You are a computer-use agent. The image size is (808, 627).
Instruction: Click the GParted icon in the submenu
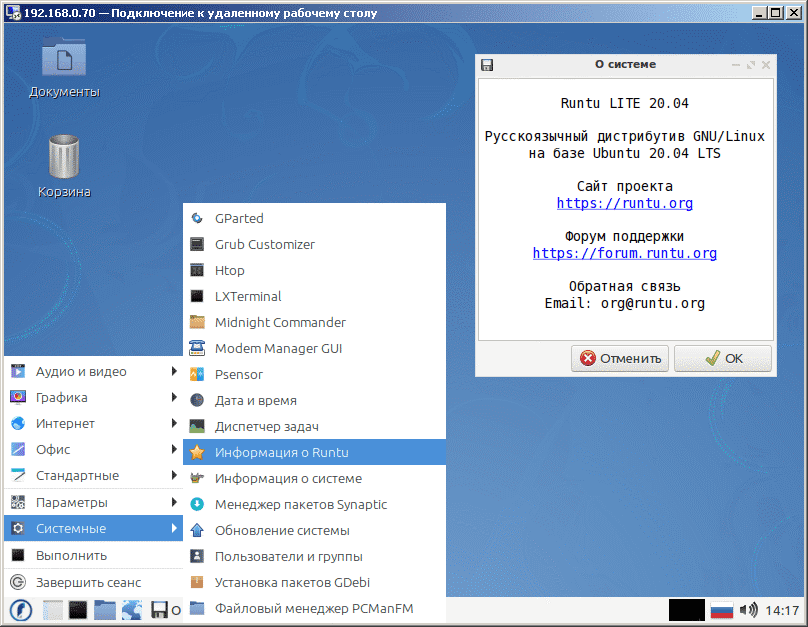197,218
